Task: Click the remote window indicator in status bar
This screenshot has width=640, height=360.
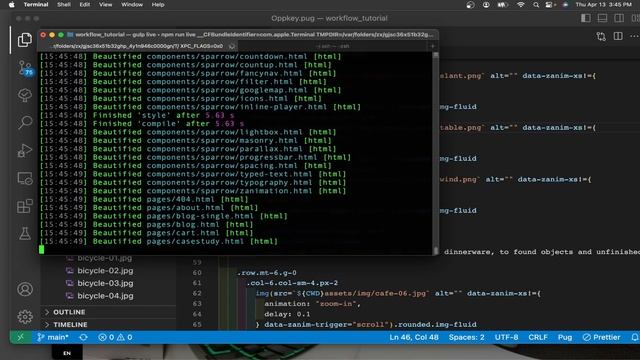Action: pos(20,337)
